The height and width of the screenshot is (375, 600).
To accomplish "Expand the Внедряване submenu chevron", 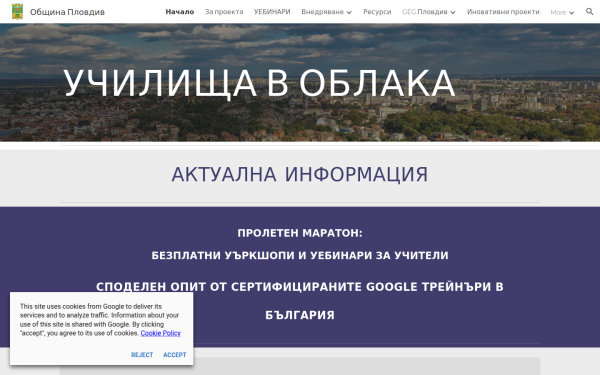I will click(x=349, y=12).
